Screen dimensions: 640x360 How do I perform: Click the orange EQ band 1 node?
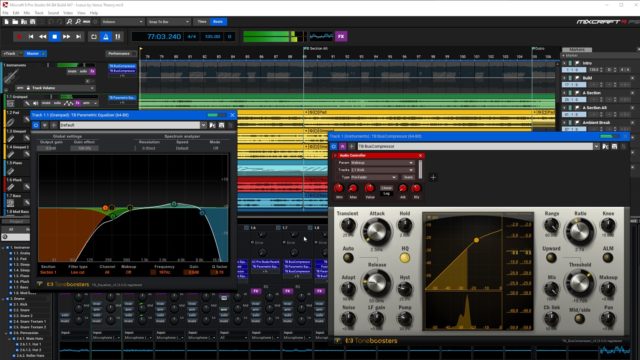pos(105,208)
